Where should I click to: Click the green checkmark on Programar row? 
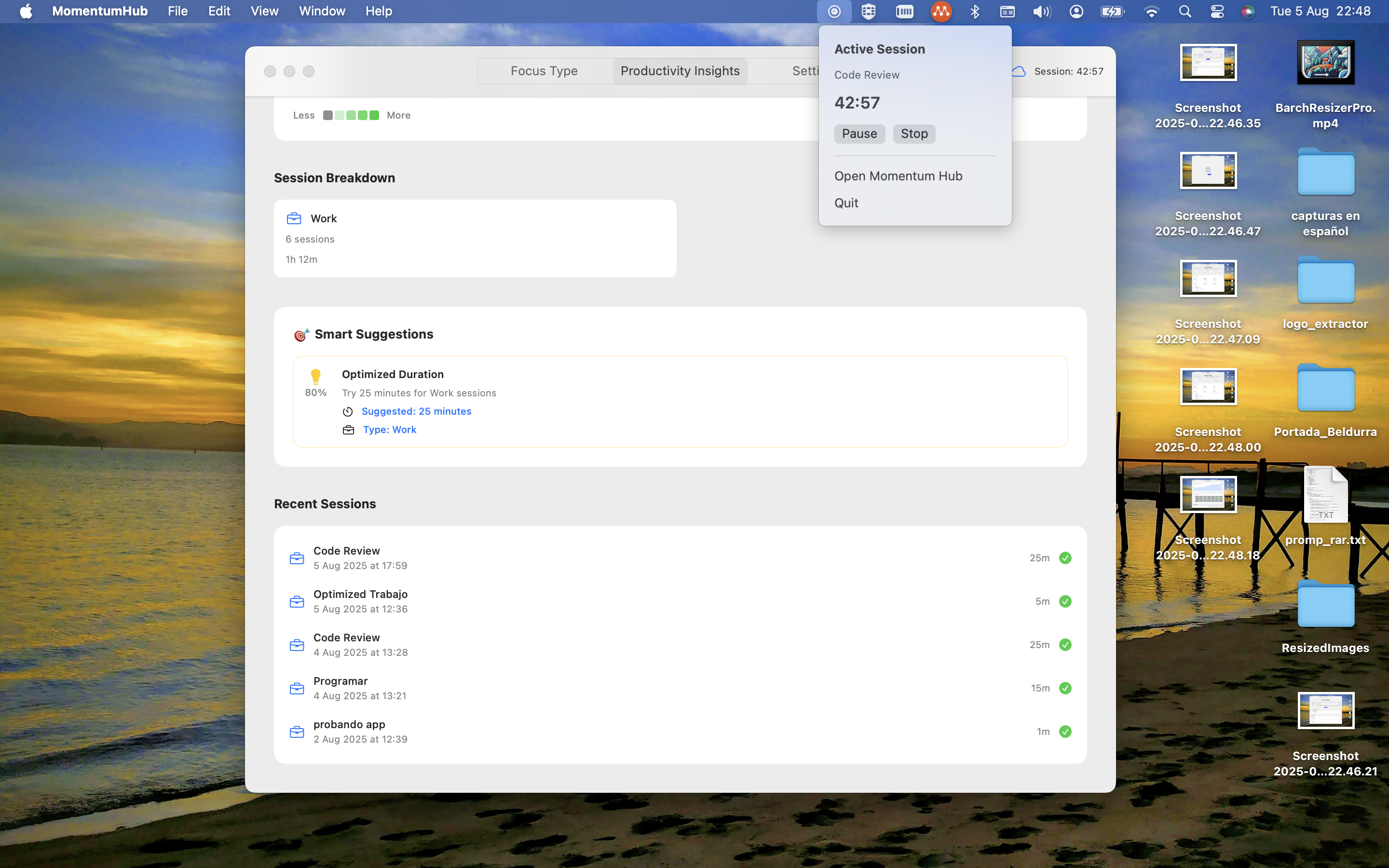click(x=1065, y=688)
